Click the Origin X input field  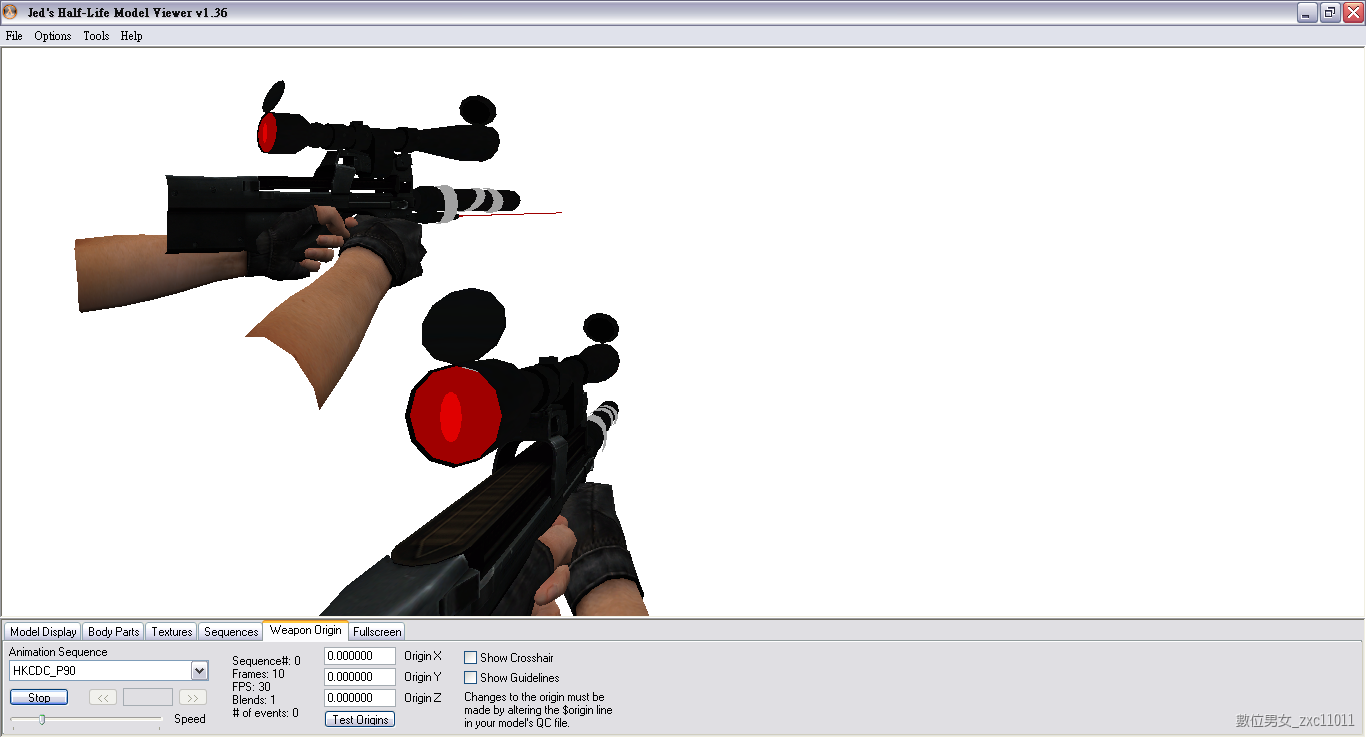(x=360, y=656)
